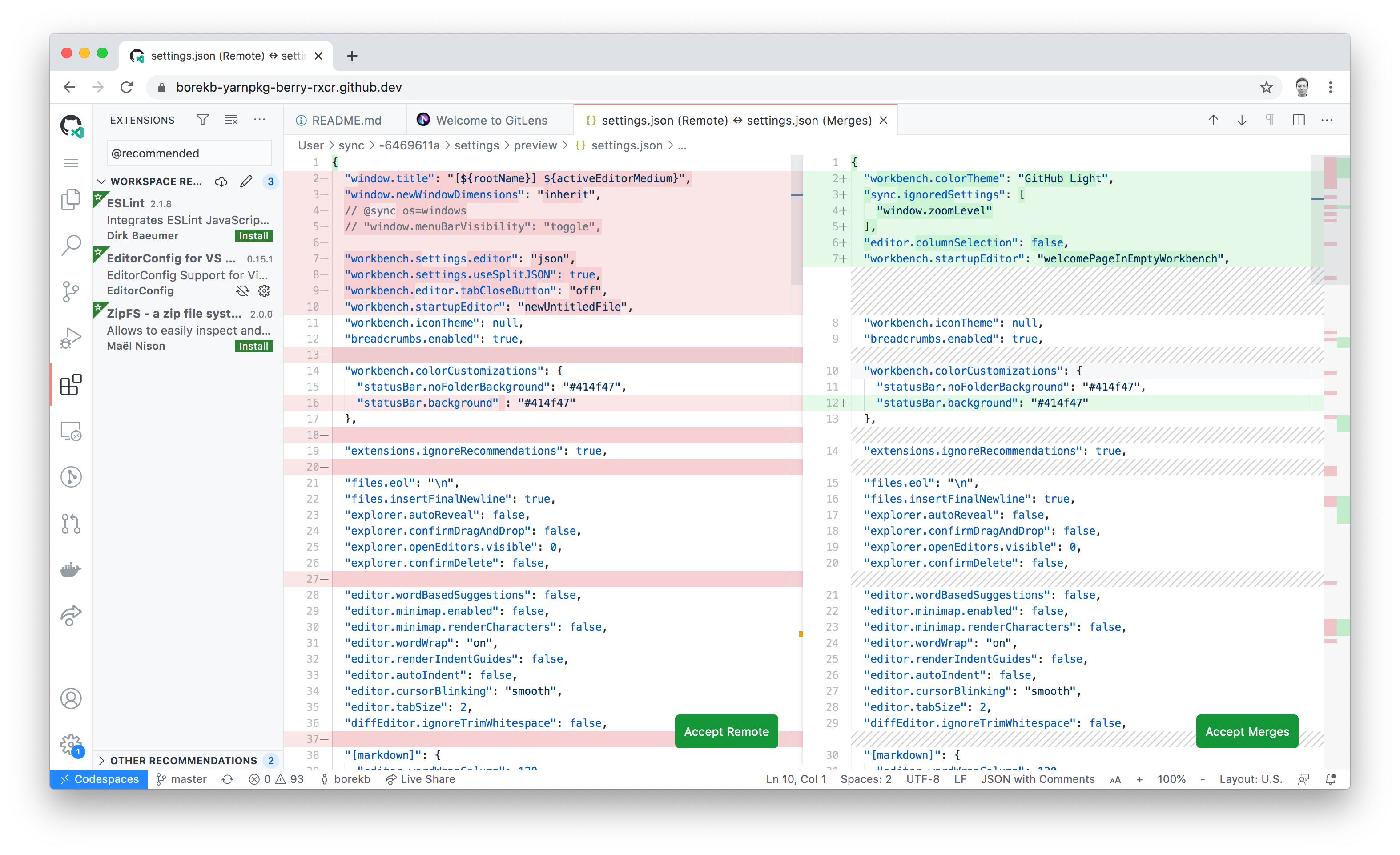Install workspace recommended extensions cloud icon
1400x855 pixels.
tap(221, 181)
